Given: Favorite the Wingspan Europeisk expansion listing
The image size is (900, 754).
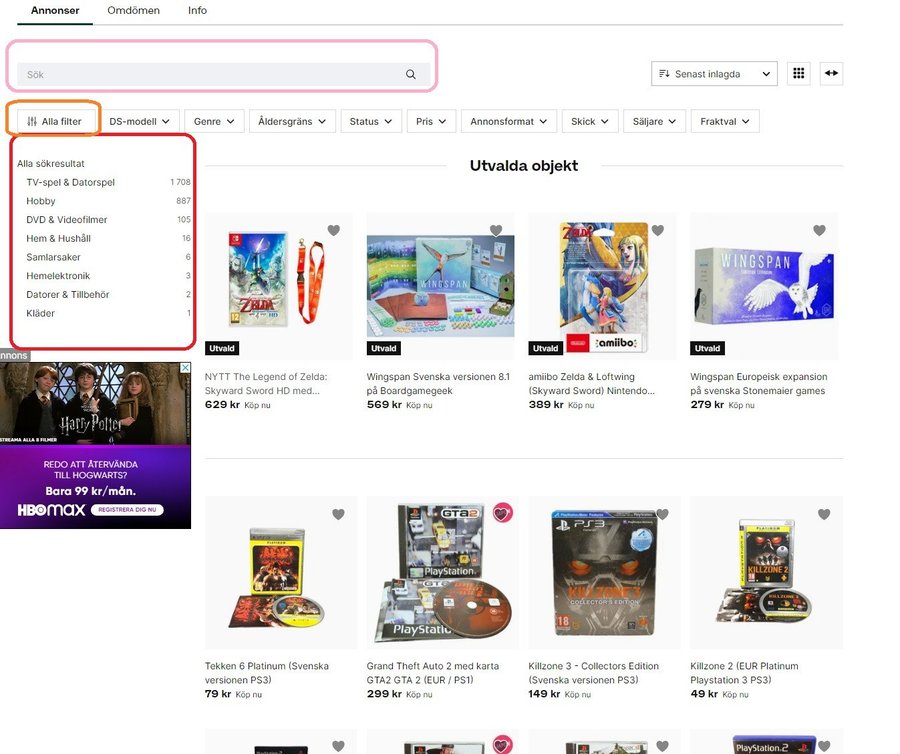Looking at the screenshot, I should (x=819, y=230).
